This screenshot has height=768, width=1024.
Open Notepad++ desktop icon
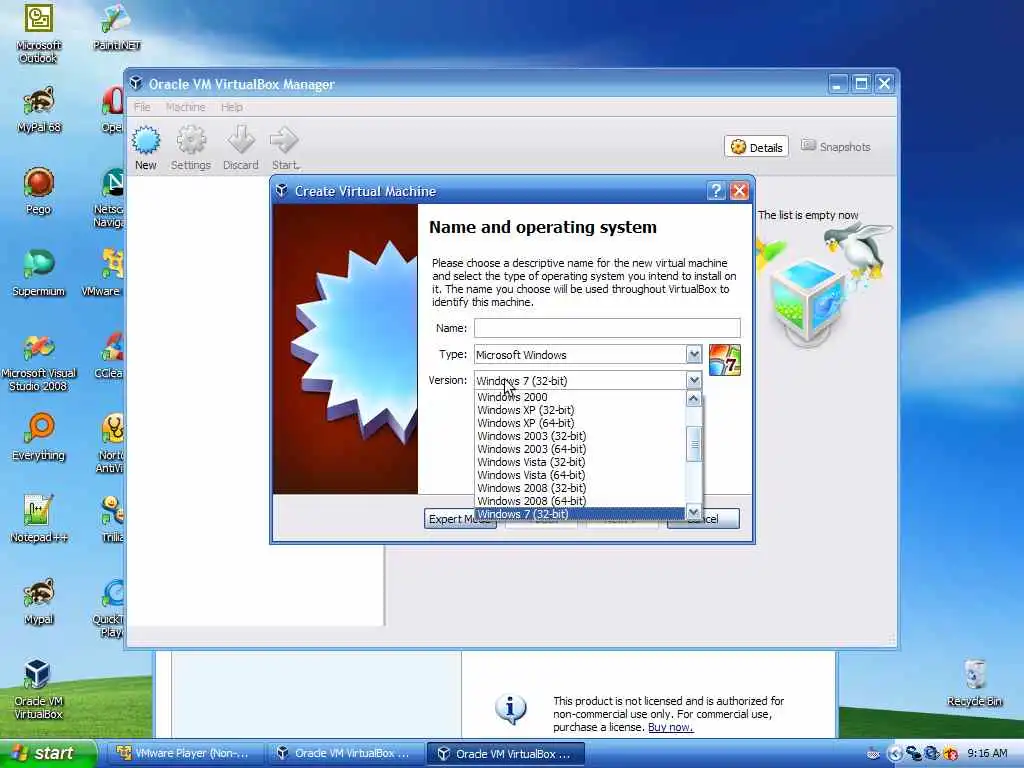(x=39, y=519)
